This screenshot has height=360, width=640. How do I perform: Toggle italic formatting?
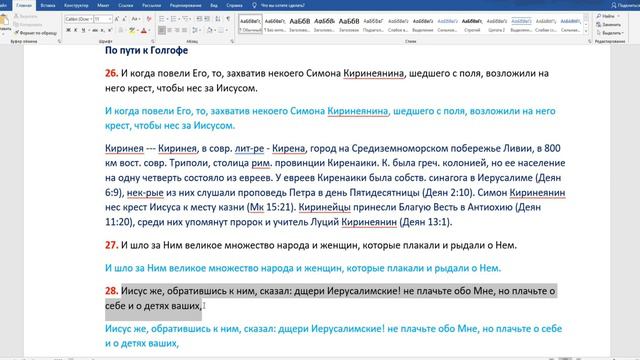76,30
